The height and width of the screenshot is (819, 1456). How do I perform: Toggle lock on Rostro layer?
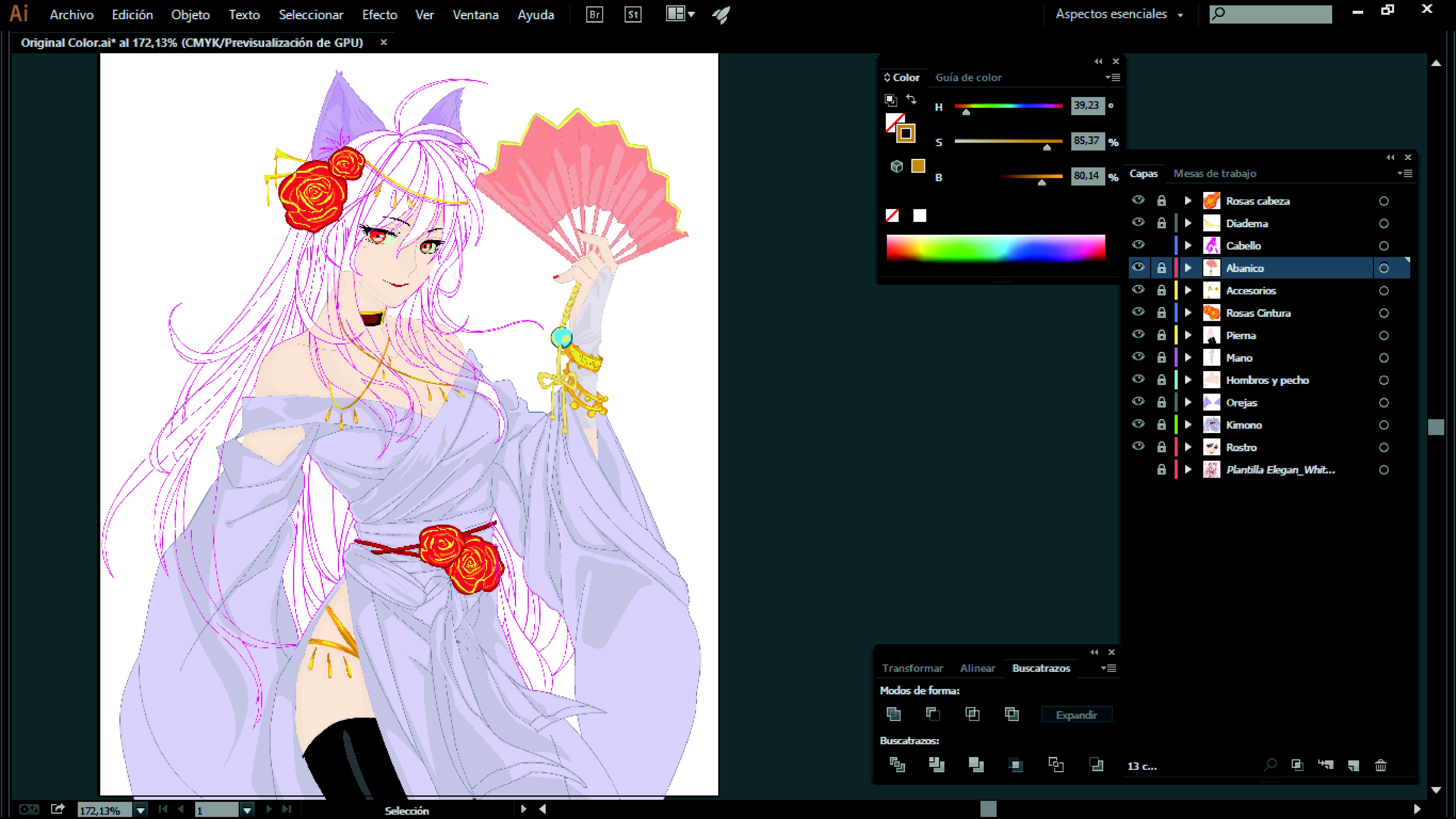(x=1162, y=447)
